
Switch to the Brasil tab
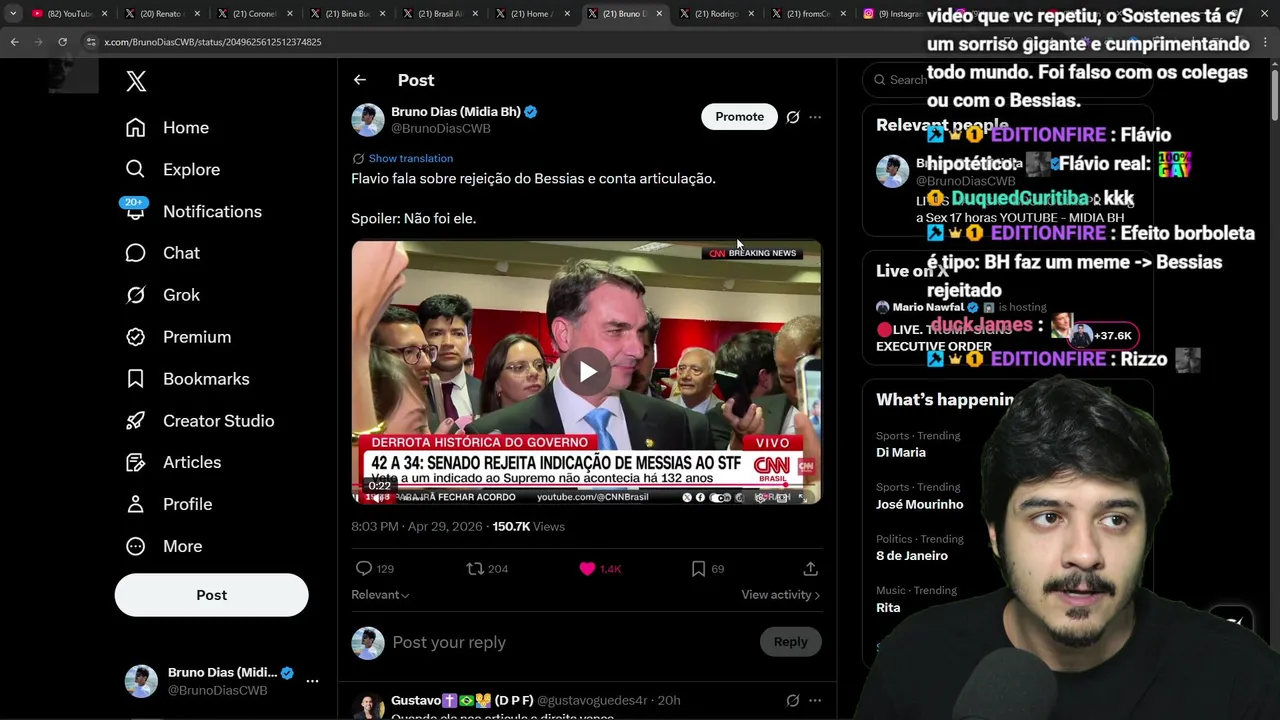coord(439,14)
